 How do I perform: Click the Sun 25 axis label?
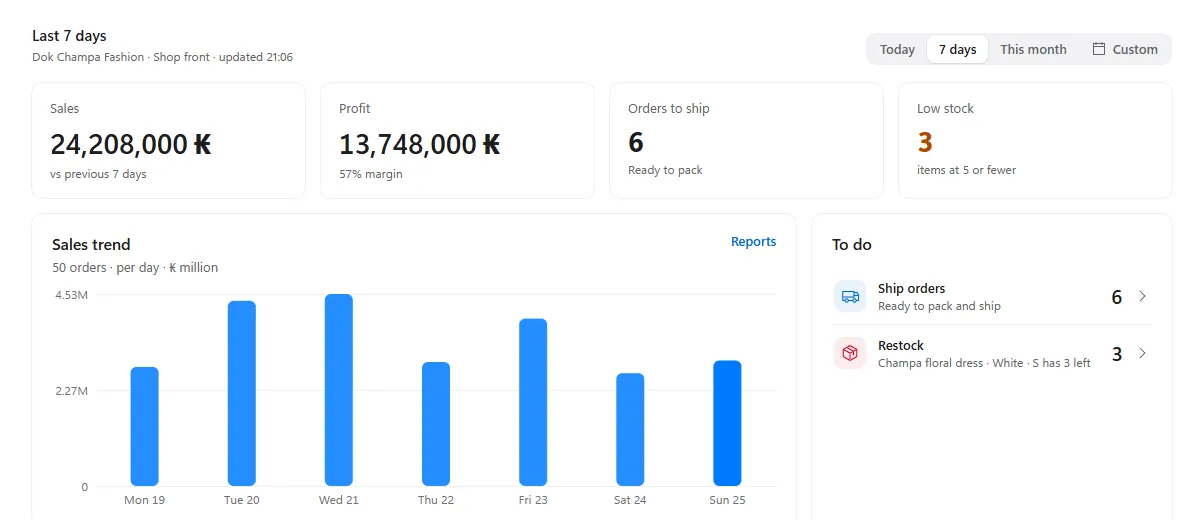tap(727, 500)
